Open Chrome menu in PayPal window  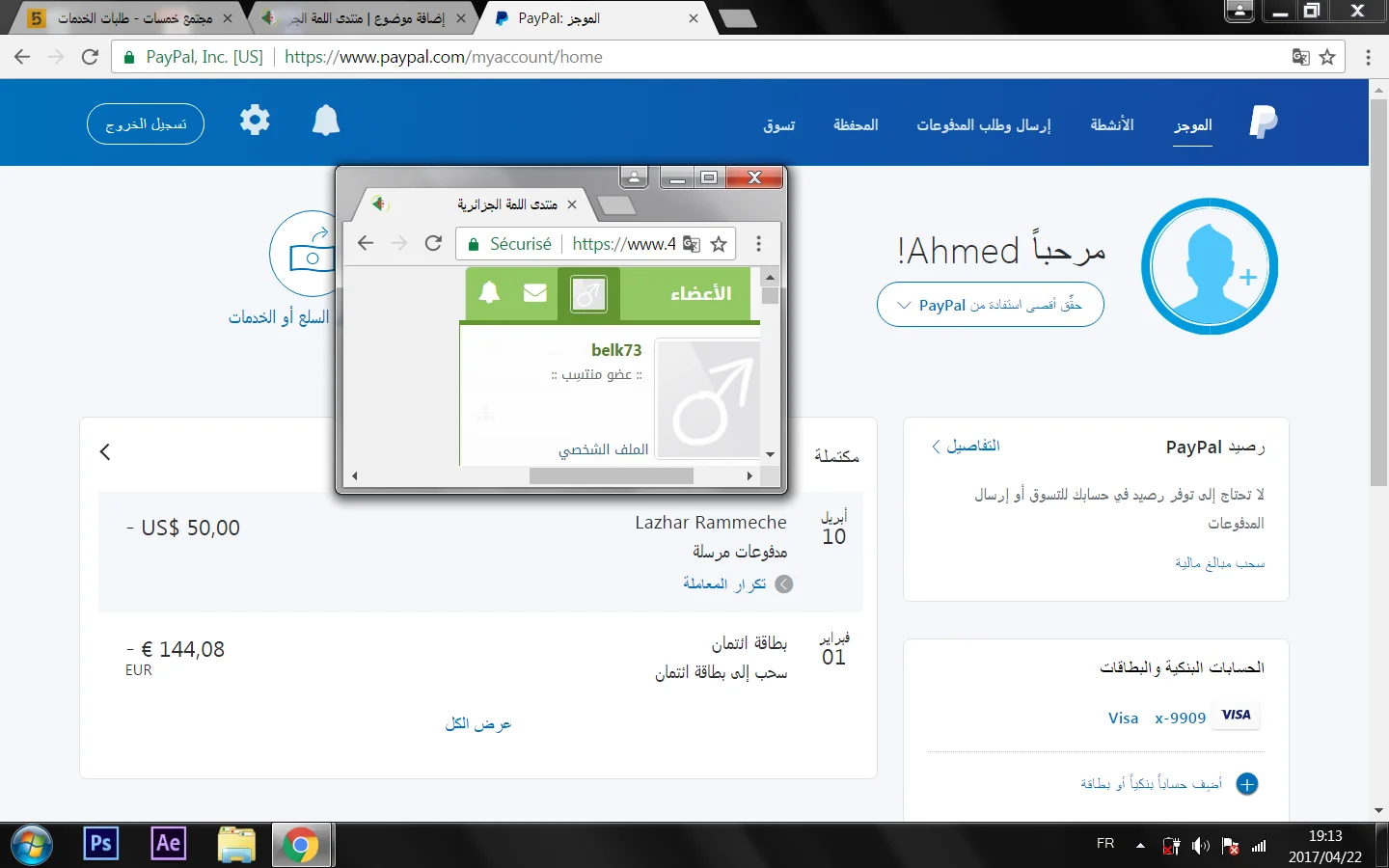pyautogui.click(x=1368, y=57)
